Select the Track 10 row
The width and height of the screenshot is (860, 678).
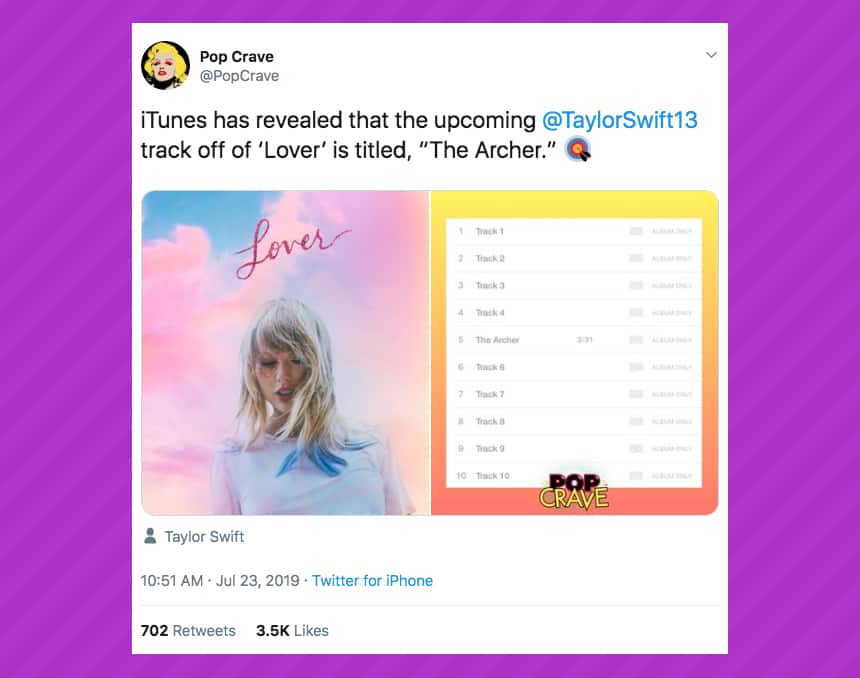(x=574, y=475)
